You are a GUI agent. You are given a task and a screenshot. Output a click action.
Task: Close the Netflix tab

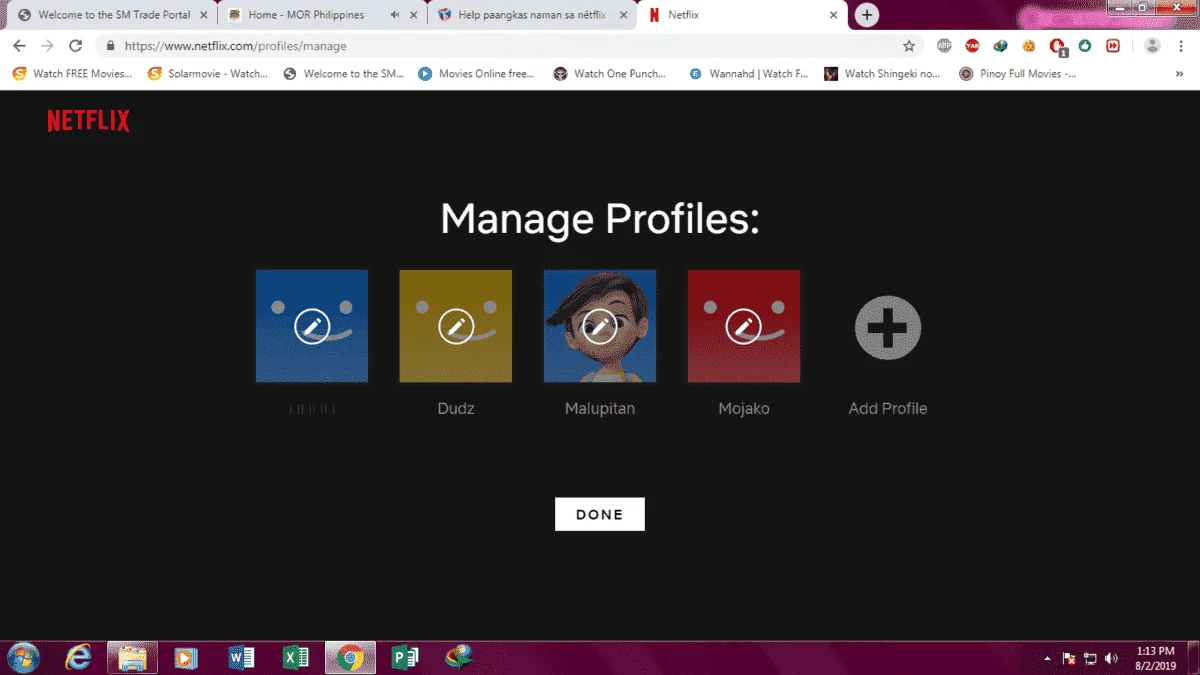[x=833, y=15]
